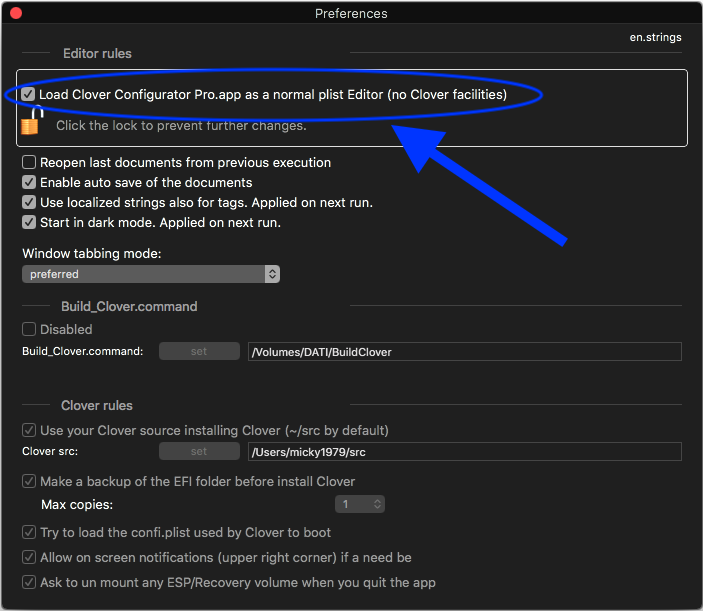Click the Window tabbing mode label

point(91,254)
